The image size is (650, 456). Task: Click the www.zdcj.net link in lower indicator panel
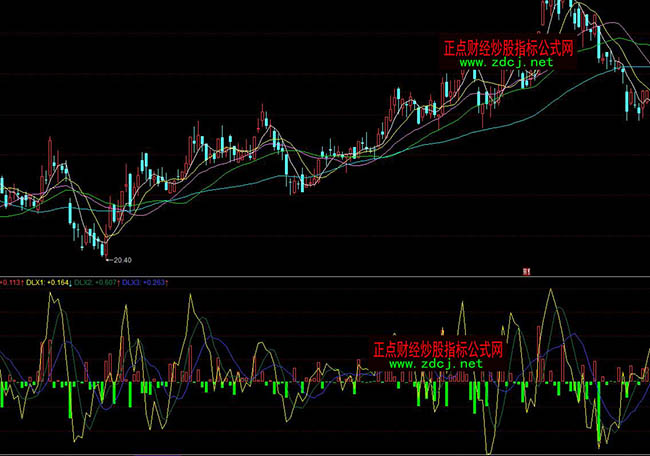(435, 364)
